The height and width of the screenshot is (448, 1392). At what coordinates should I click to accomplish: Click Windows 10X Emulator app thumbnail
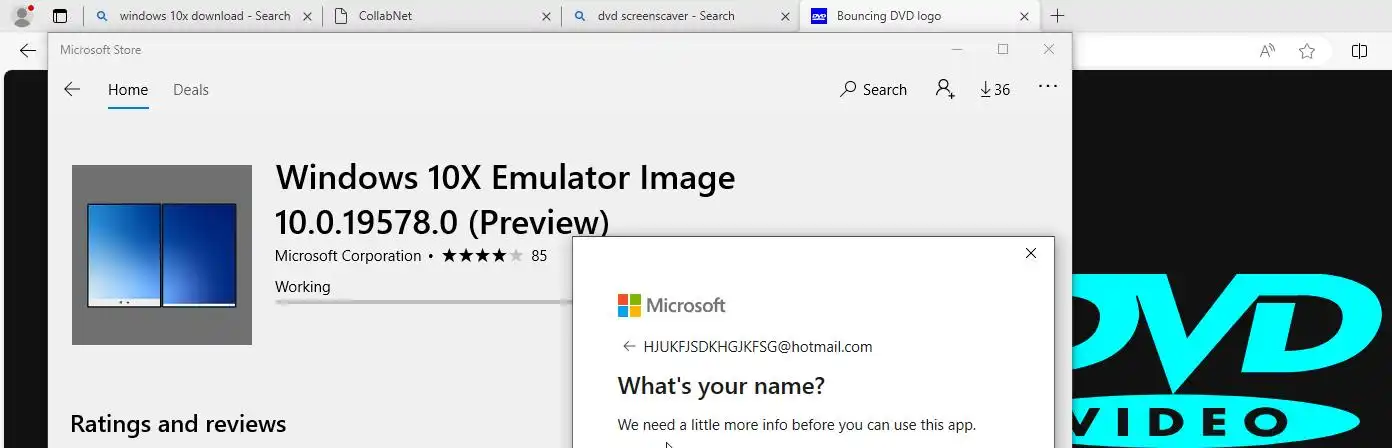162,255
